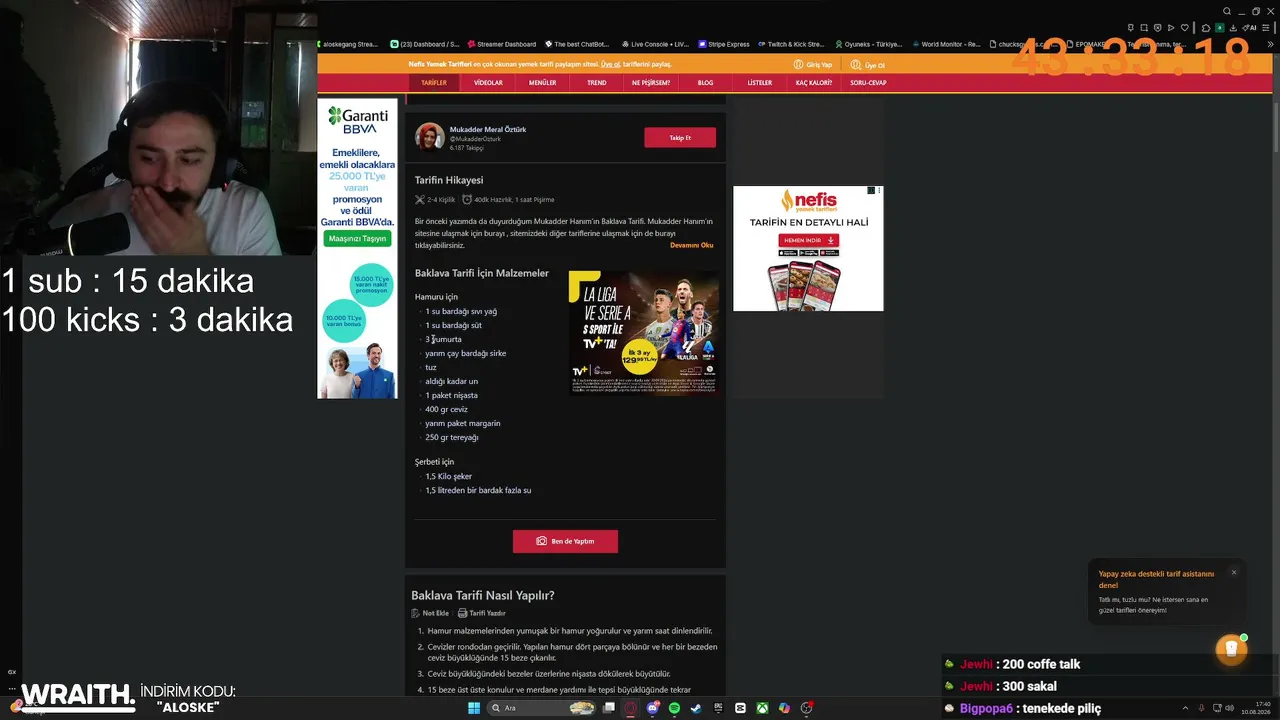Open the SORU-CEVAP section

pos(868,83)
